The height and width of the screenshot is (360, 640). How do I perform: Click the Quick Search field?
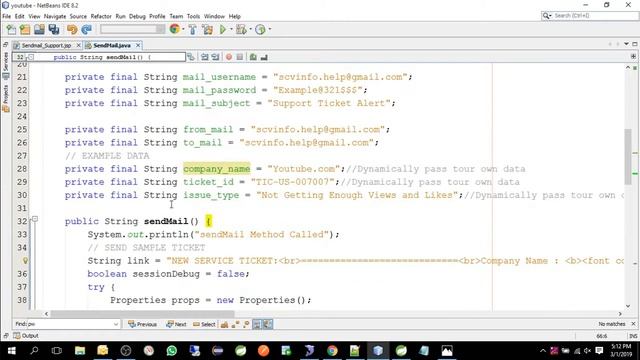tap(589, 16)
